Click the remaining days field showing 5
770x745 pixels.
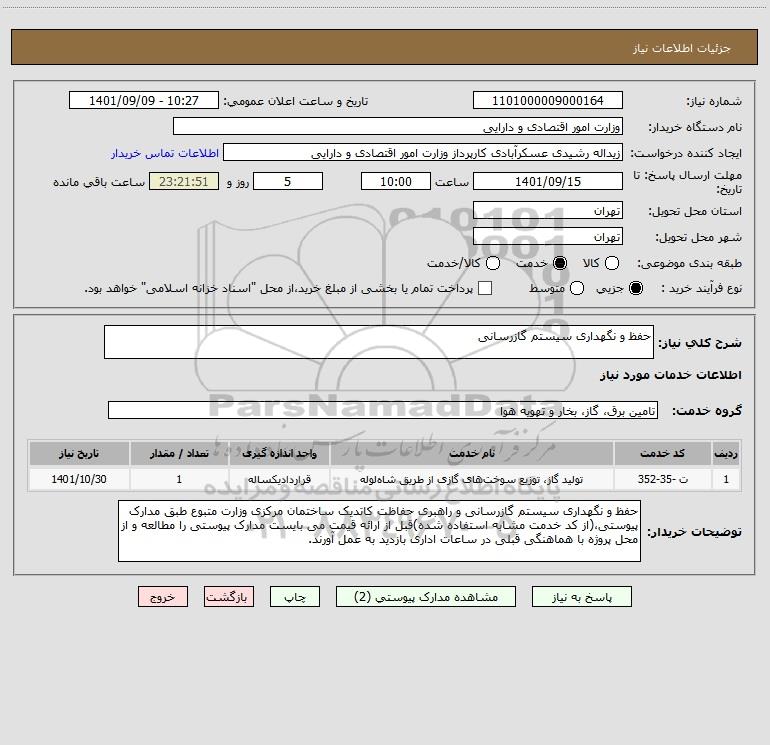pyautogui.click(x=288, y=181)
